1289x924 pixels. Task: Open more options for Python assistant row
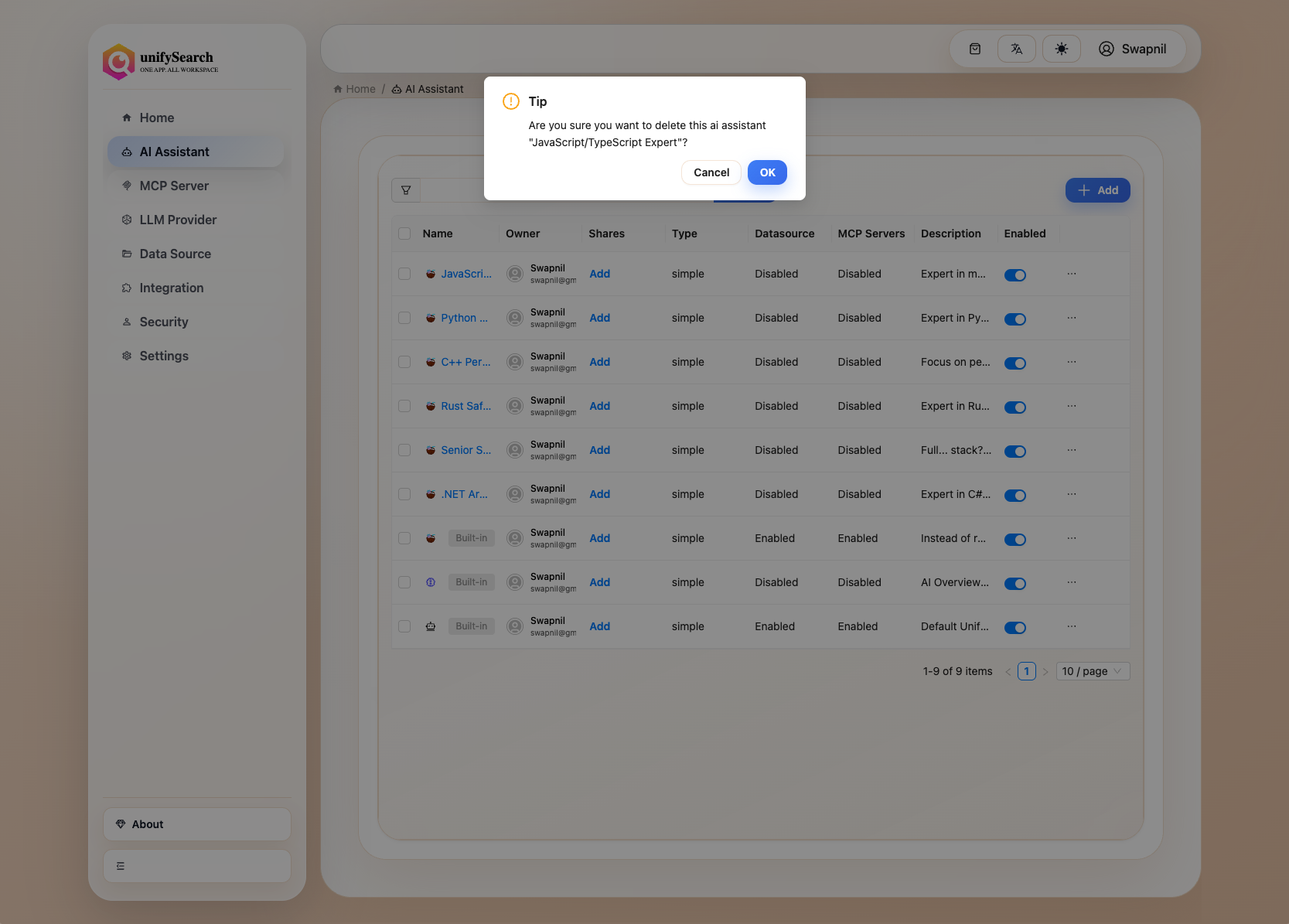pos(1072,318)
